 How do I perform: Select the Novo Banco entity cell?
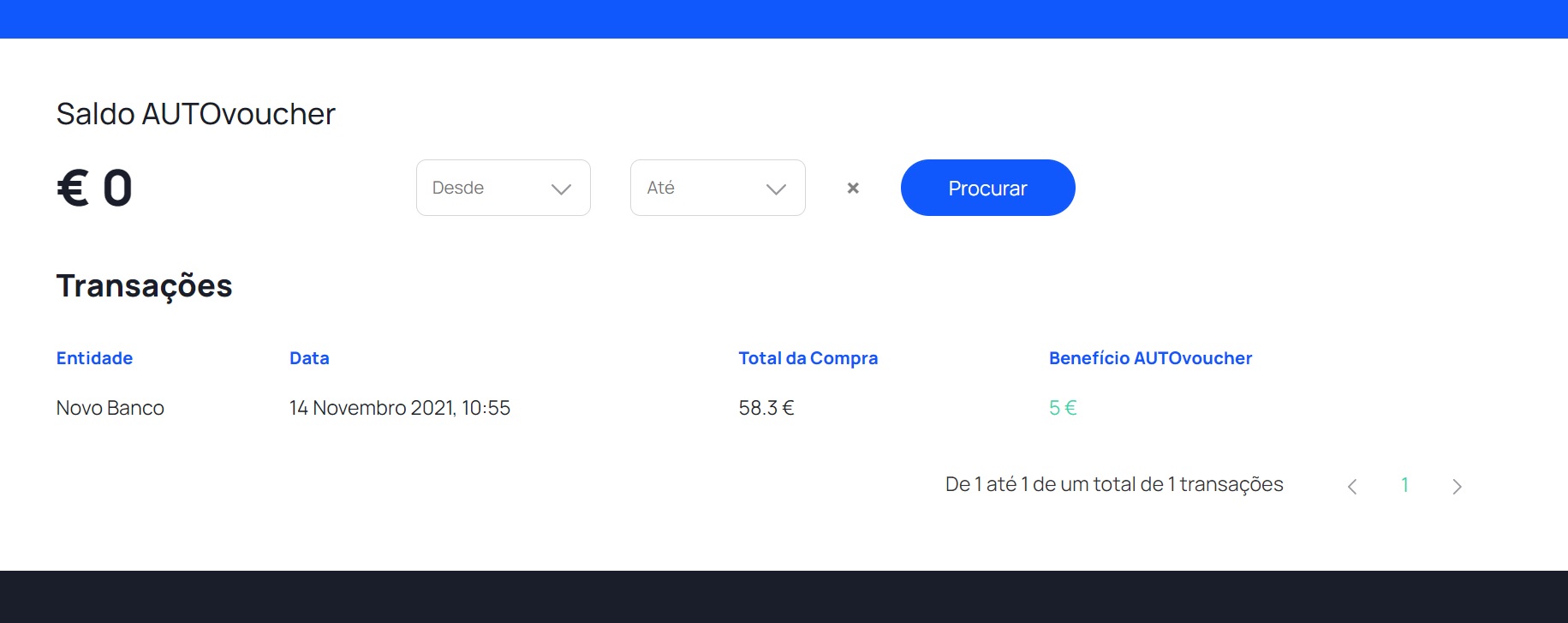pyautogui.click(x=110, y=408)
